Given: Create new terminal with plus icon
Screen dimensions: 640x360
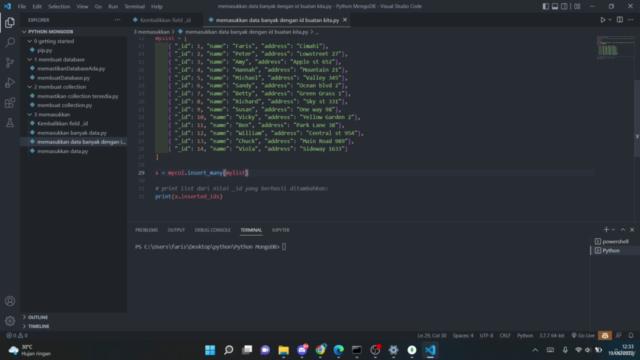Looking at the screenshot, I should coord(606,230).
